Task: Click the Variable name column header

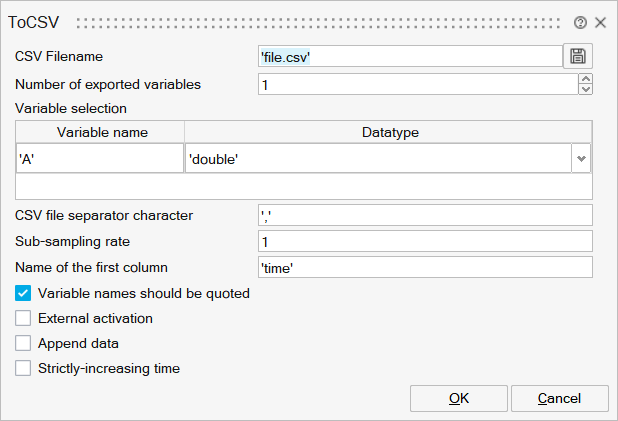Action: click(102, 132)
